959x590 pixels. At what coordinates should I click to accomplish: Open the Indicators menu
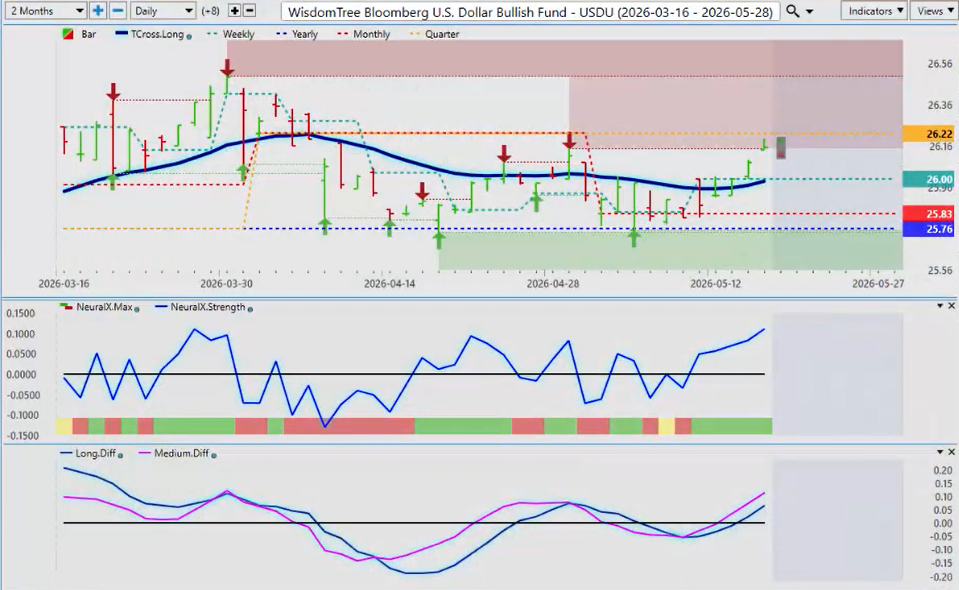(874, 11)
